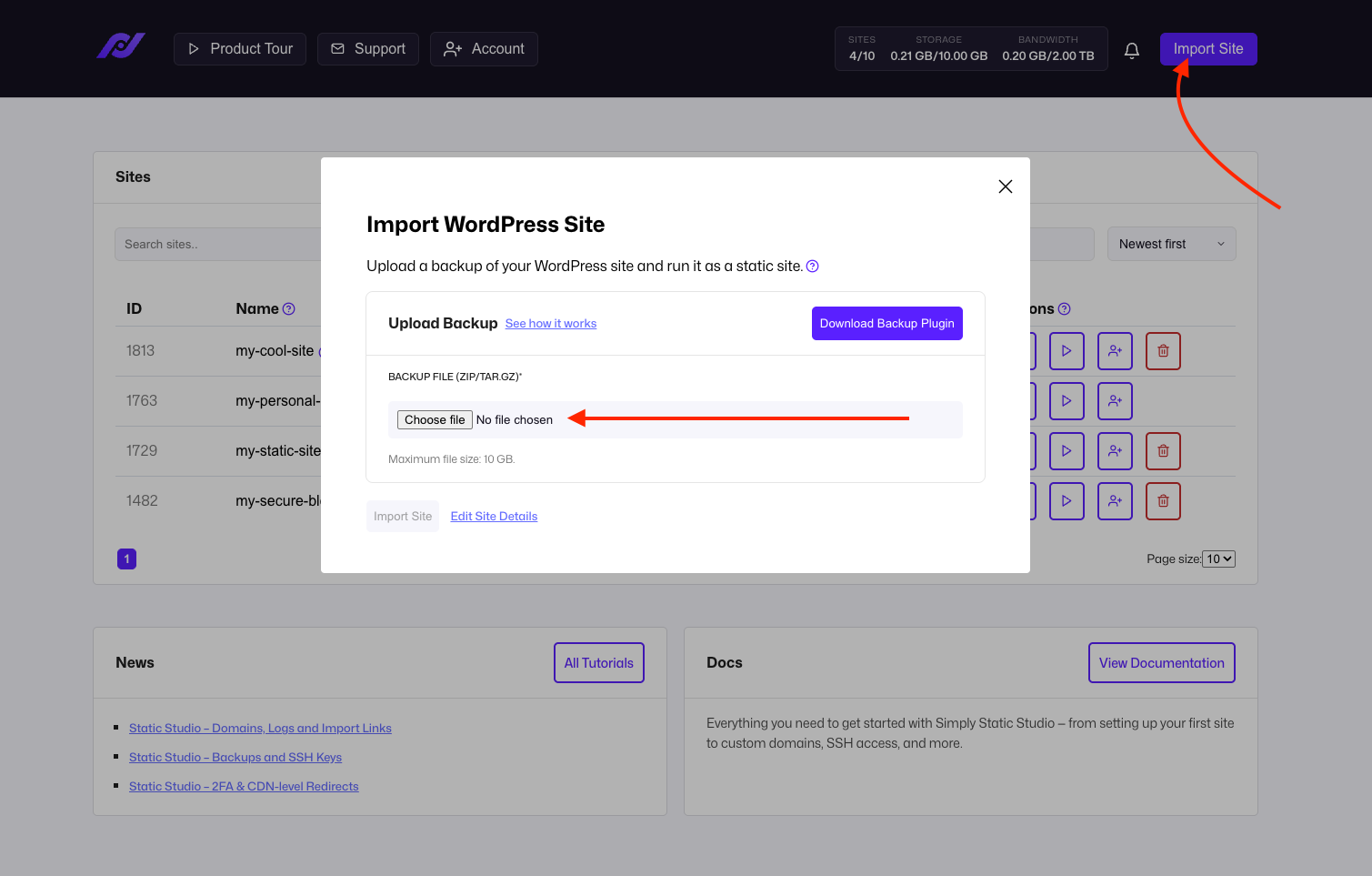This screenshot has height=876, width=1372.
Task: Click the add-user icon for site 1813
Action: point(1115,351)
